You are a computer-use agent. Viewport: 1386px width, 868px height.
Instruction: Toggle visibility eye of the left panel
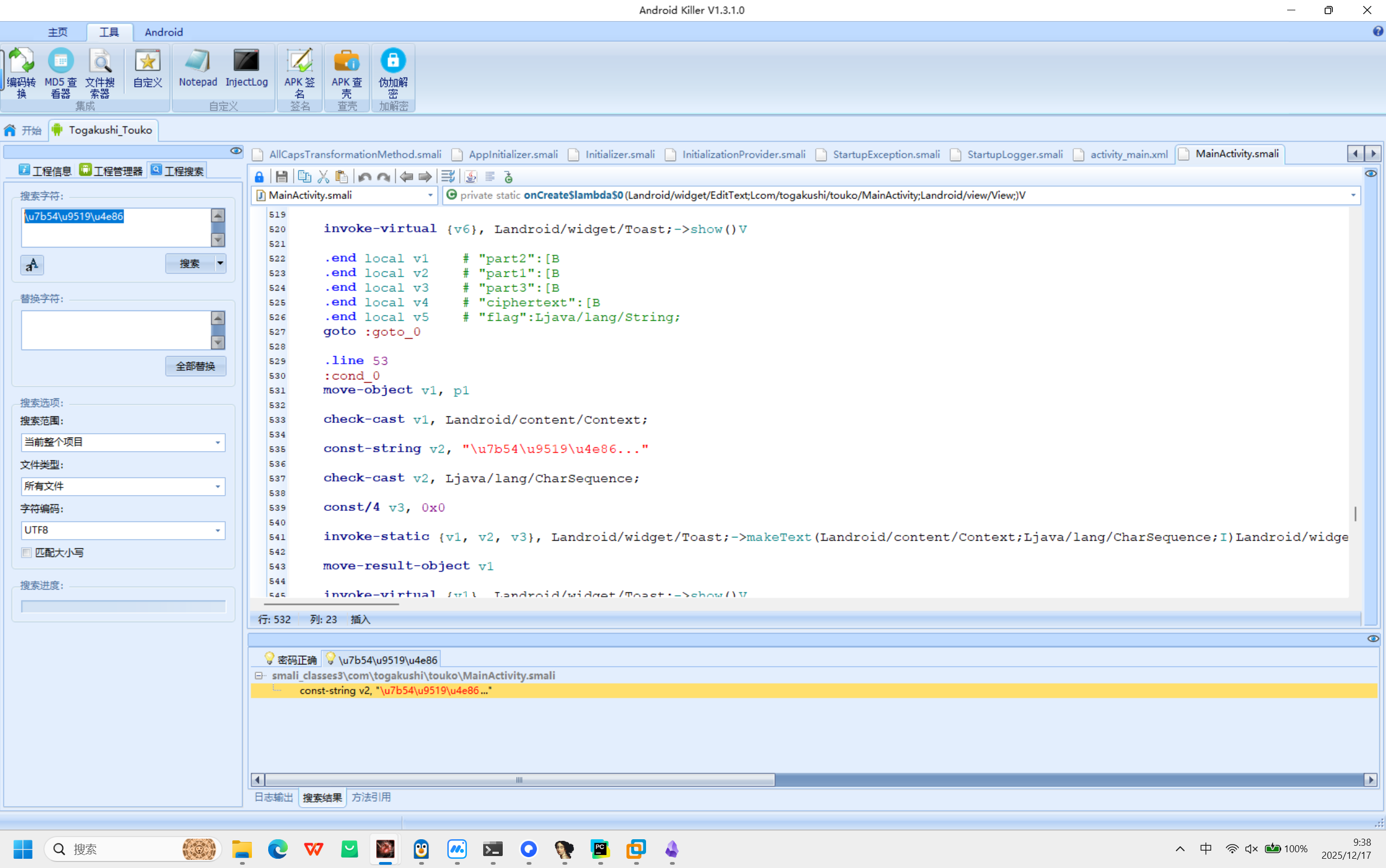(236, 151)
